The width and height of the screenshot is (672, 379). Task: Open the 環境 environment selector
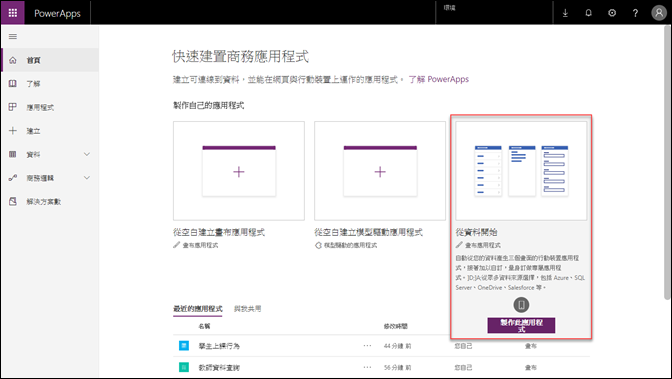pyautogui.click(x=494, y=12)
